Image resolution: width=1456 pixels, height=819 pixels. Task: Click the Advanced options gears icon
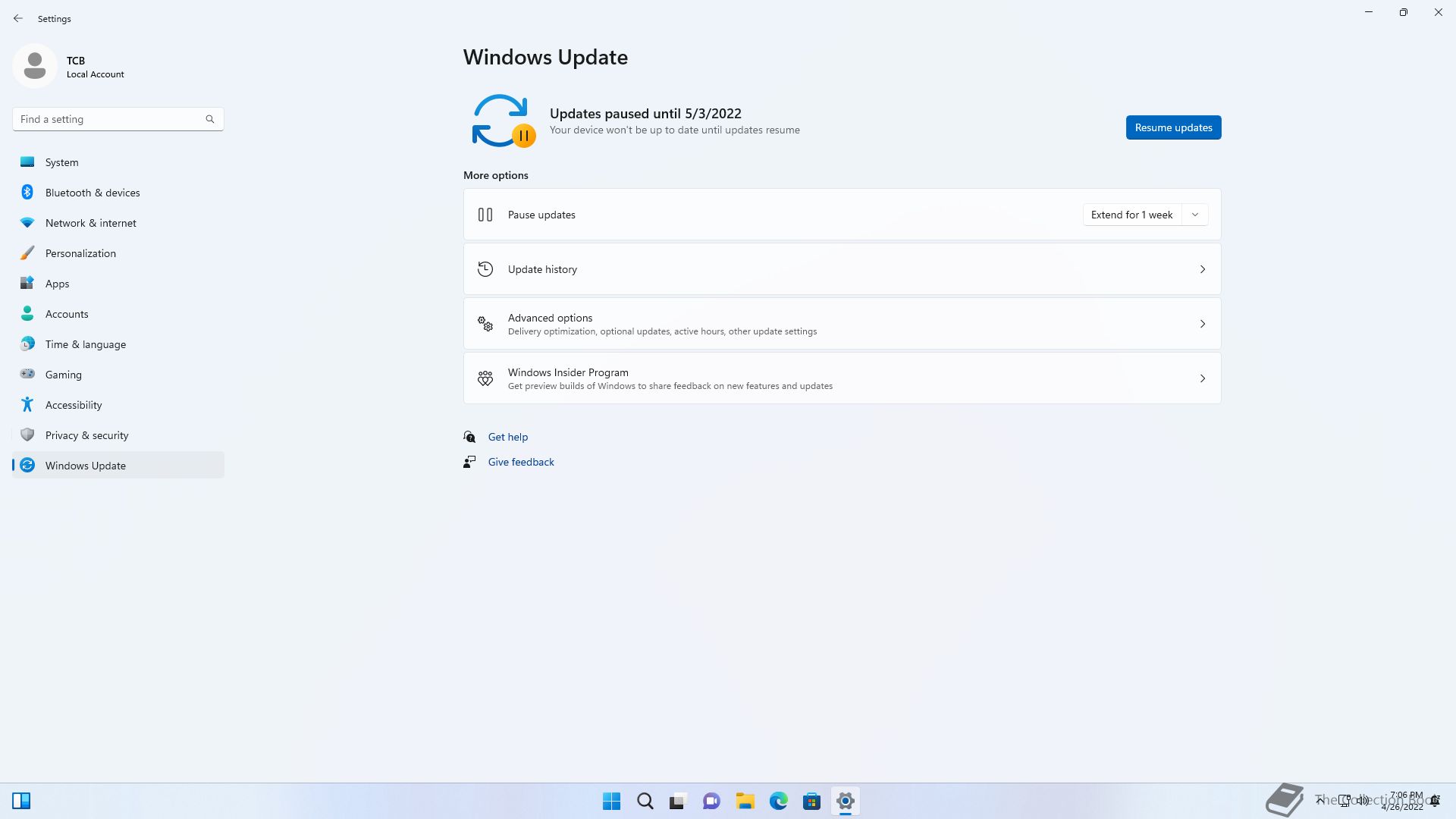(485, 324)
